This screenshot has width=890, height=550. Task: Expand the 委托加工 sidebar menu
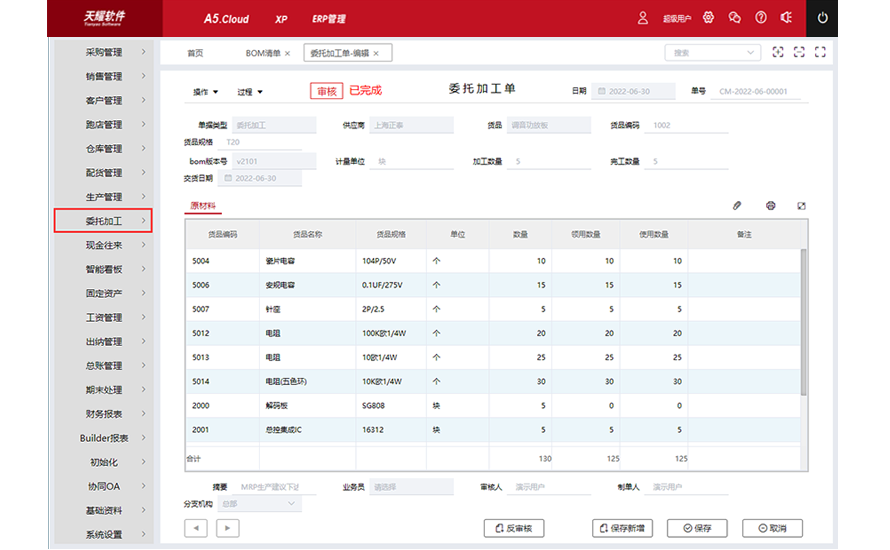(103, 221)
